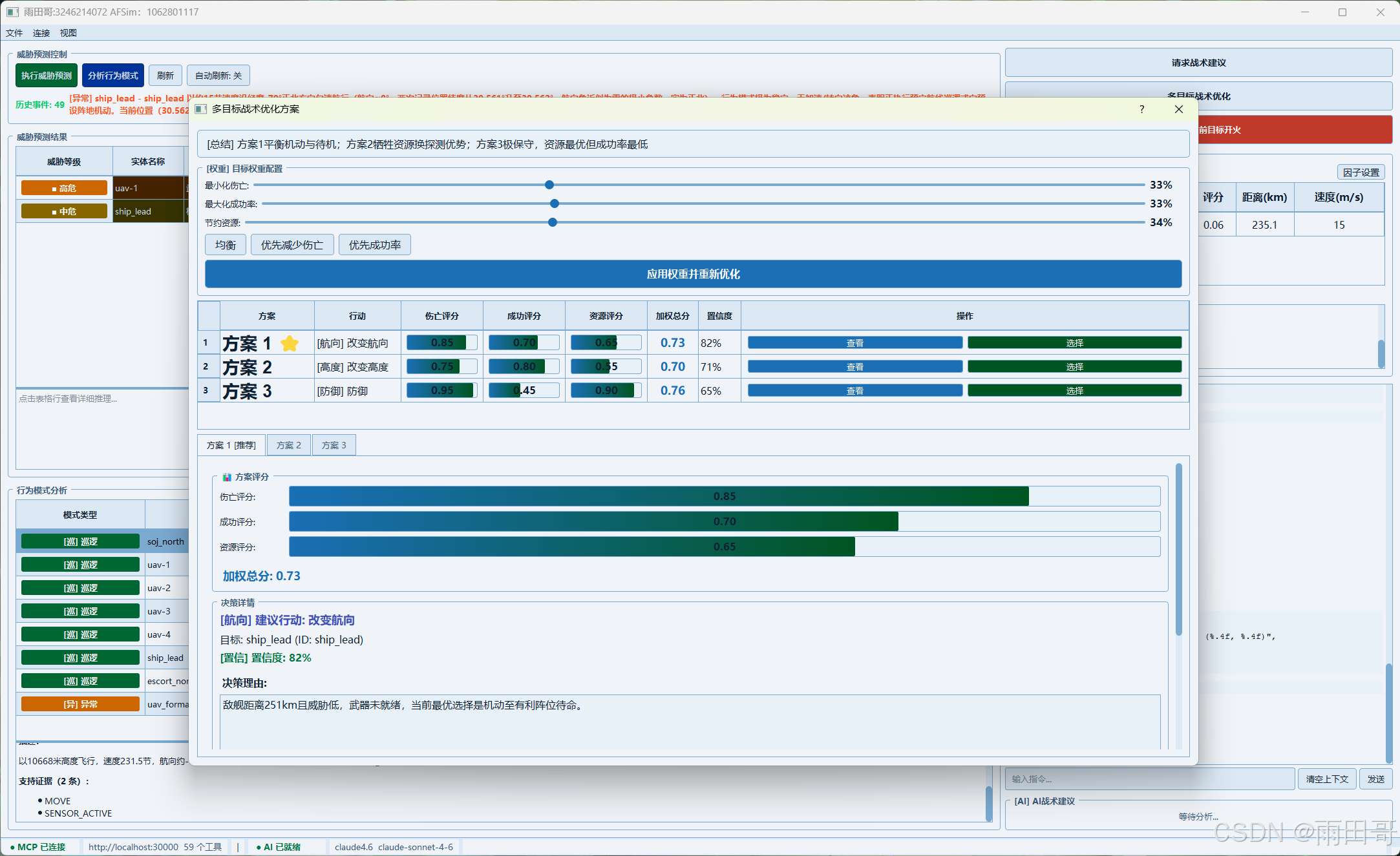Click the dialog help question mark

pos(1141,109)
